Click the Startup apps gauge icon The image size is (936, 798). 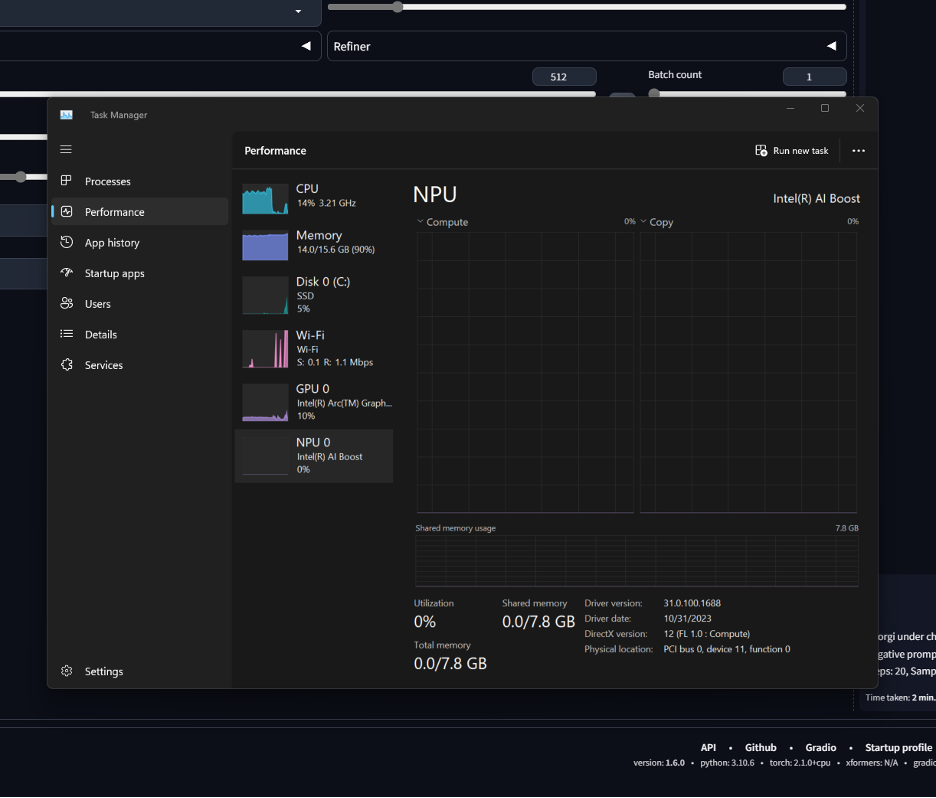coord(66,273)
